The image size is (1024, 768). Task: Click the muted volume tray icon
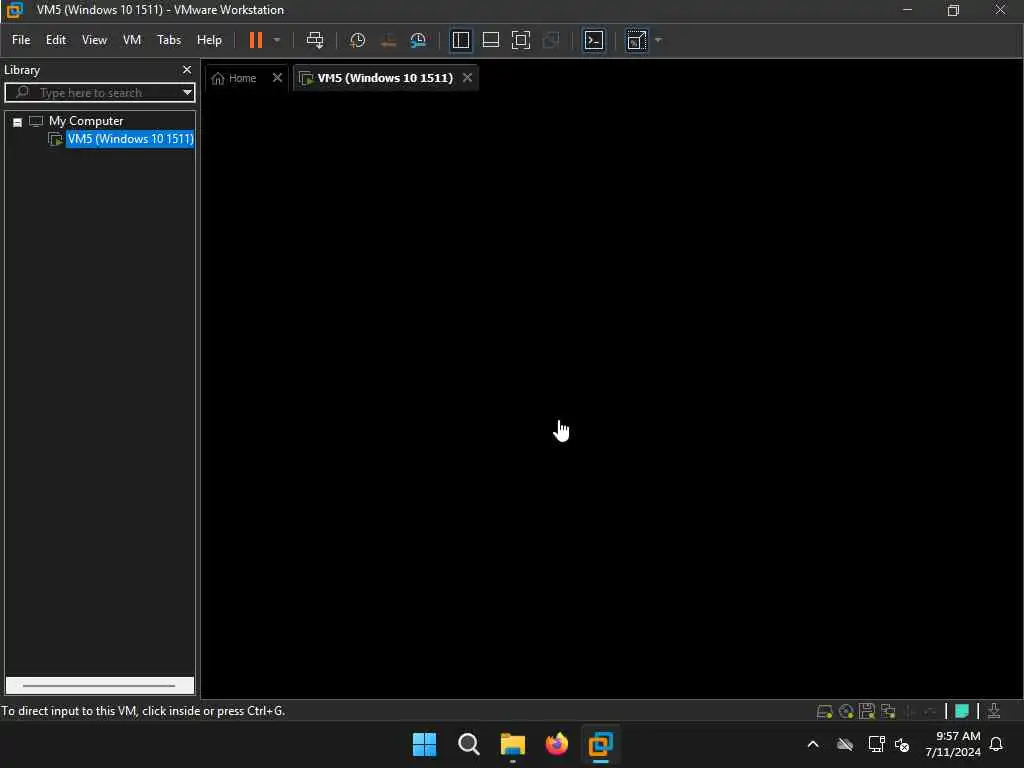[x=902, y=744]
